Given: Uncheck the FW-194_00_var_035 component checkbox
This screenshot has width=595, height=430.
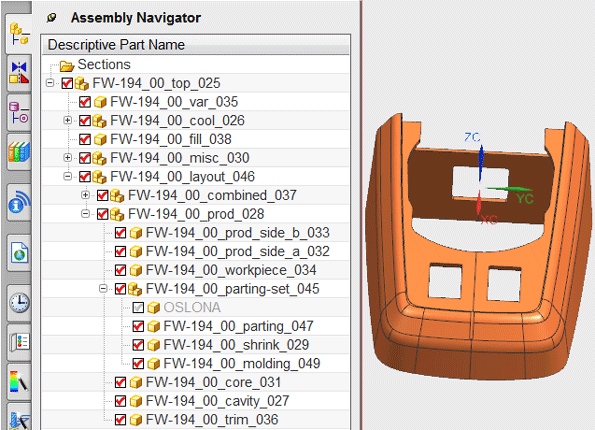Looking at the screenshot, I should point(85,102).
